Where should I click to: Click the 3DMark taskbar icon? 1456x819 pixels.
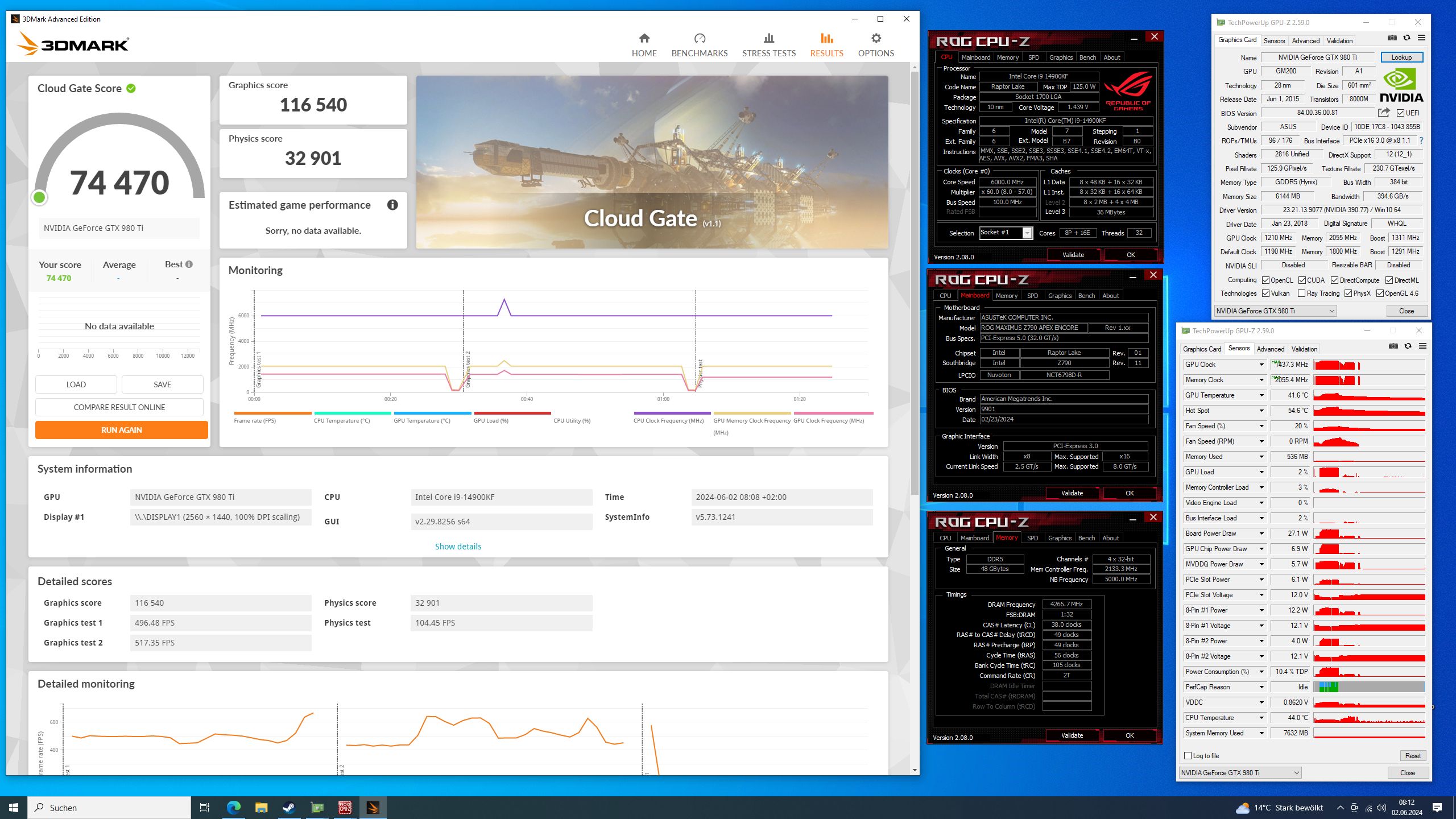(373, 808)
